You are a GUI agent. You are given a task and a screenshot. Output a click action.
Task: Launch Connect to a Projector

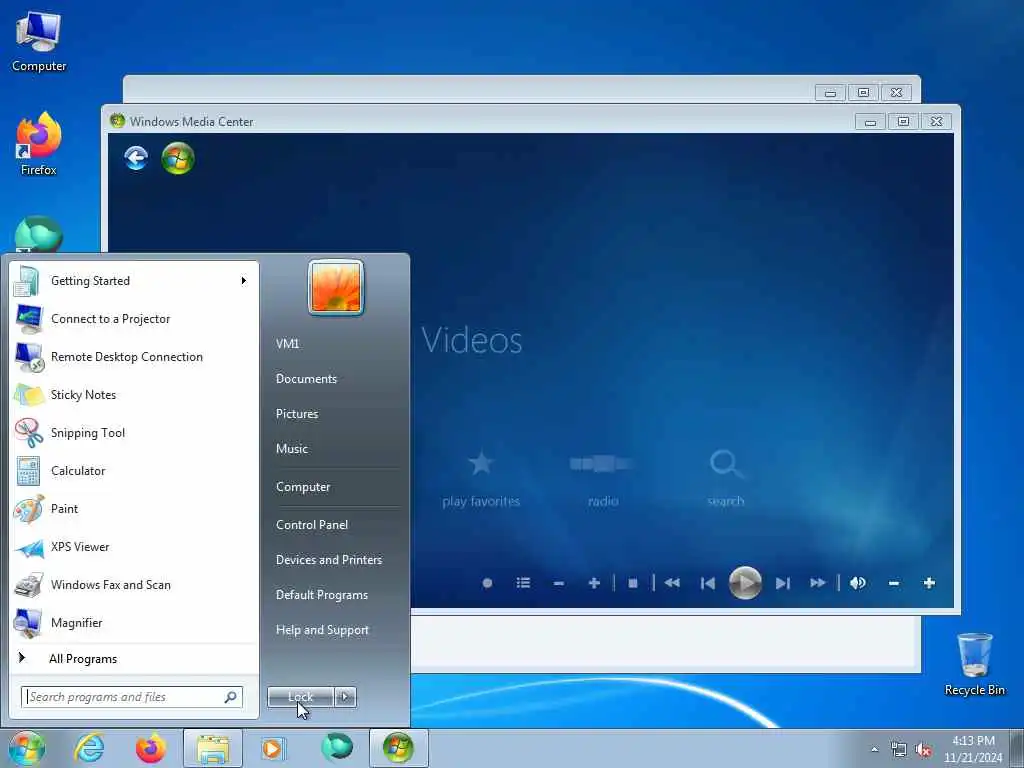[x=135, y=319]
